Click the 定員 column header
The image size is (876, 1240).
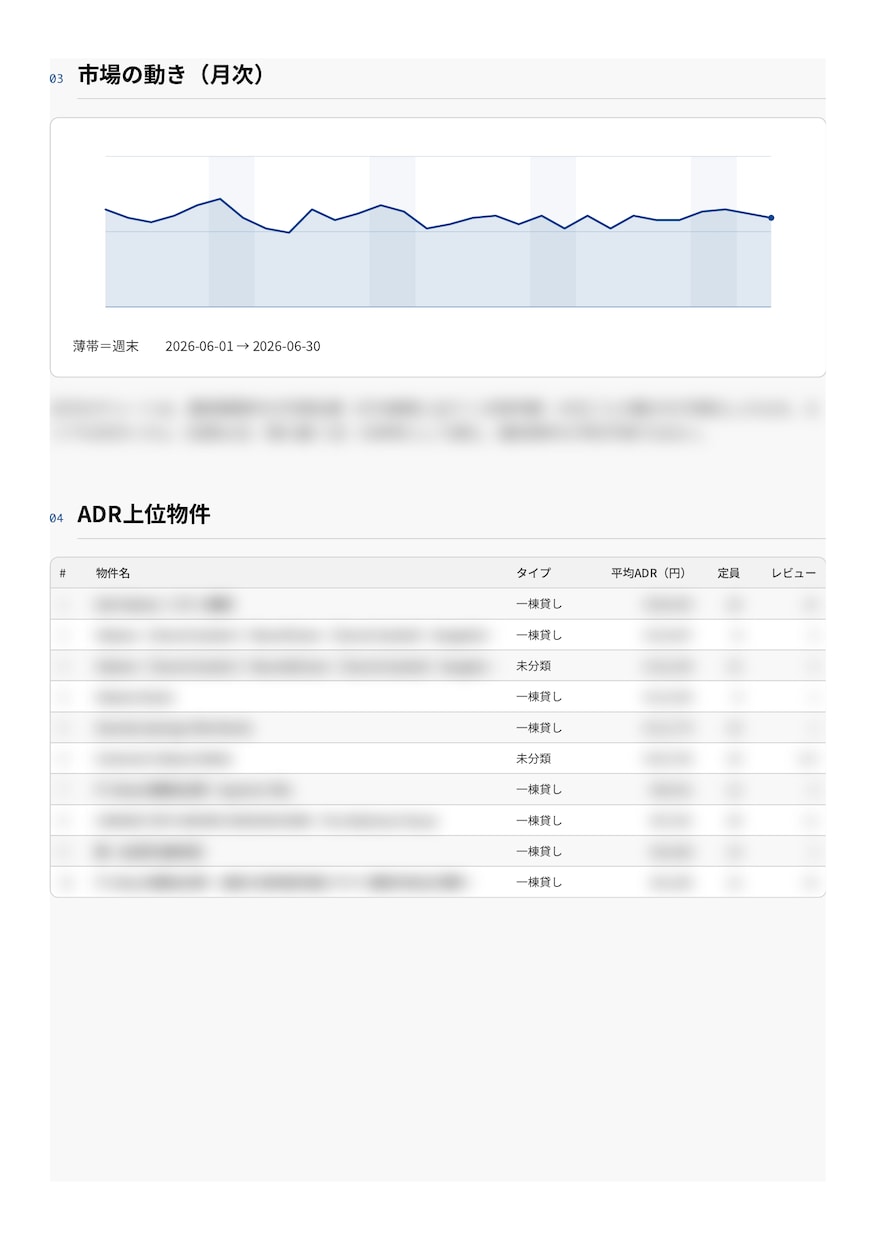tap(729, 574)
